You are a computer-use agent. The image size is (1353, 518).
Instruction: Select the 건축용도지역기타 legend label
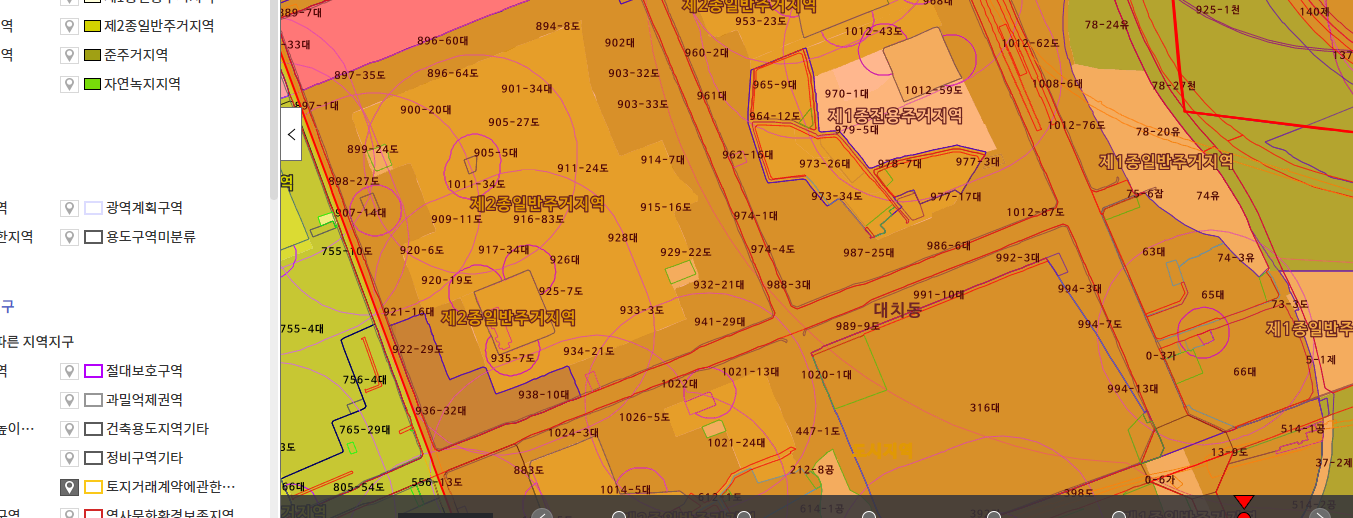point(157,430)
